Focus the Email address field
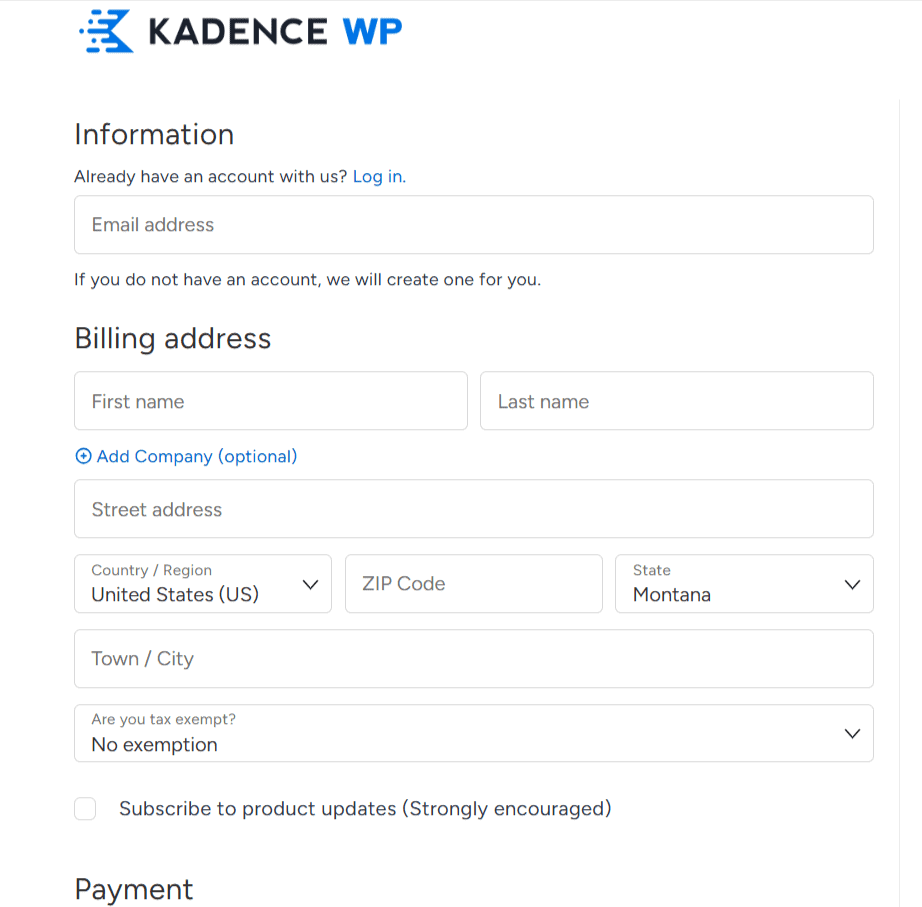922x907 pixels. coord(474,225)
